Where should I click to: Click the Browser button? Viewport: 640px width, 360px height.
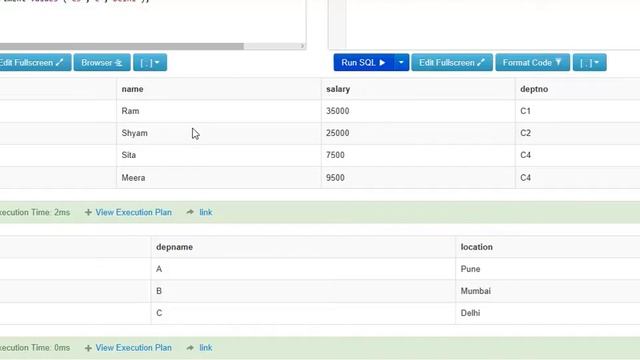pyautogui.click(x=102, y=62)
